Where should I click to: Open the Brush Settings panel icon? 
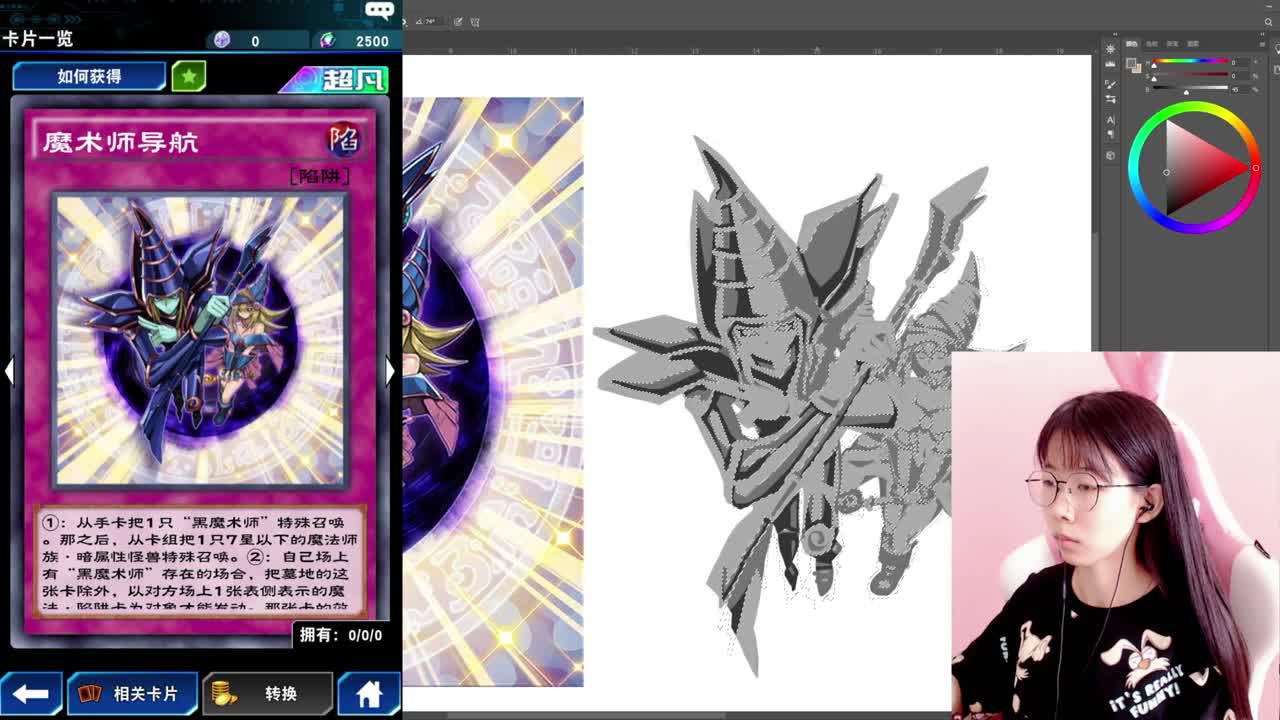point(1110,84)
